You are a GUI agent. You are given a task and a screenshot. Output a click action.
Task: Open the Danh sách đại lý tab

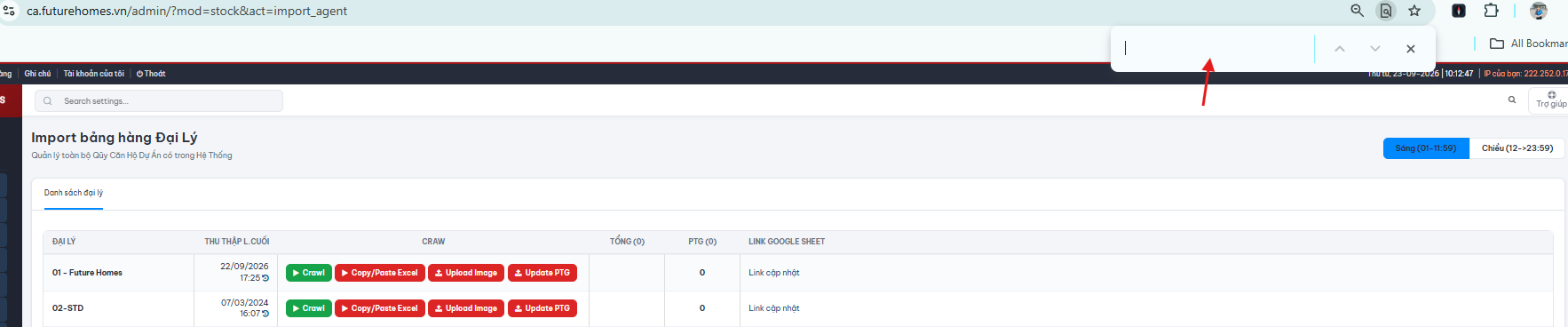coord(74,193)
